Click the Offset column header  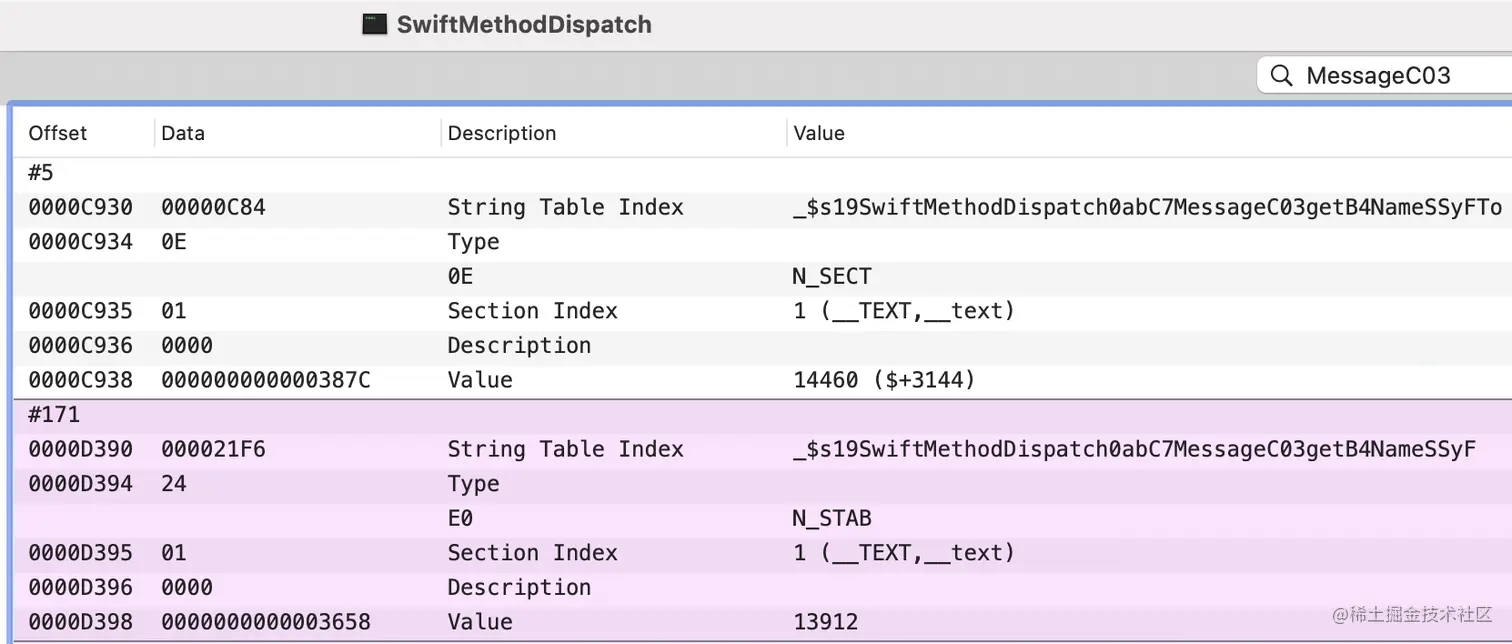tap(58, 133)
